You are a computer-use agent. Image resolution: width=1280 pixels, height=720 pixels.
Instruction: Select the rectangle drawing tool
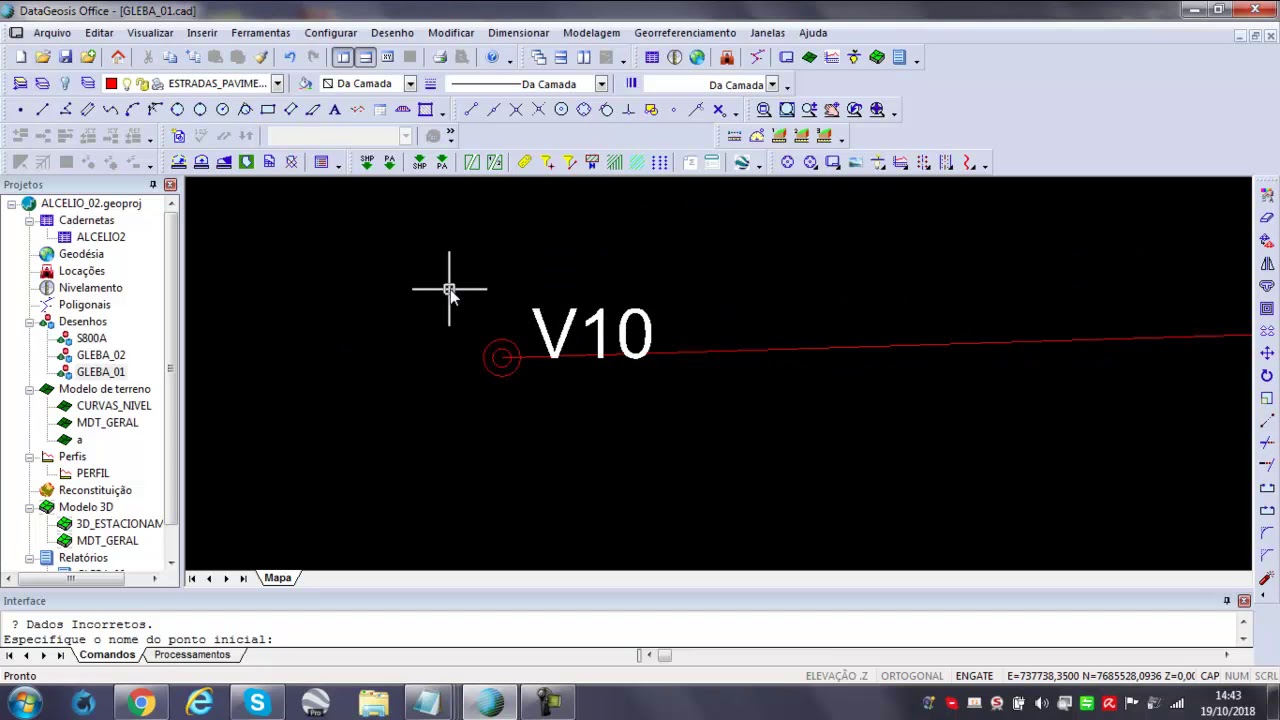pos(267,110)
